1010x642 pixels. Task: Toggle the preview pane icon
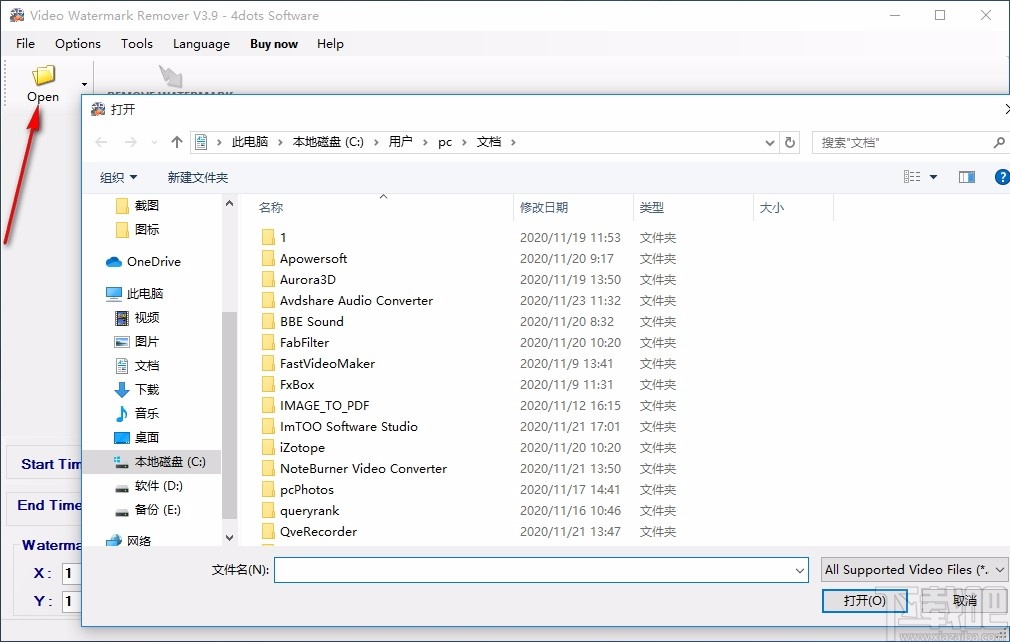pos(966,176)
